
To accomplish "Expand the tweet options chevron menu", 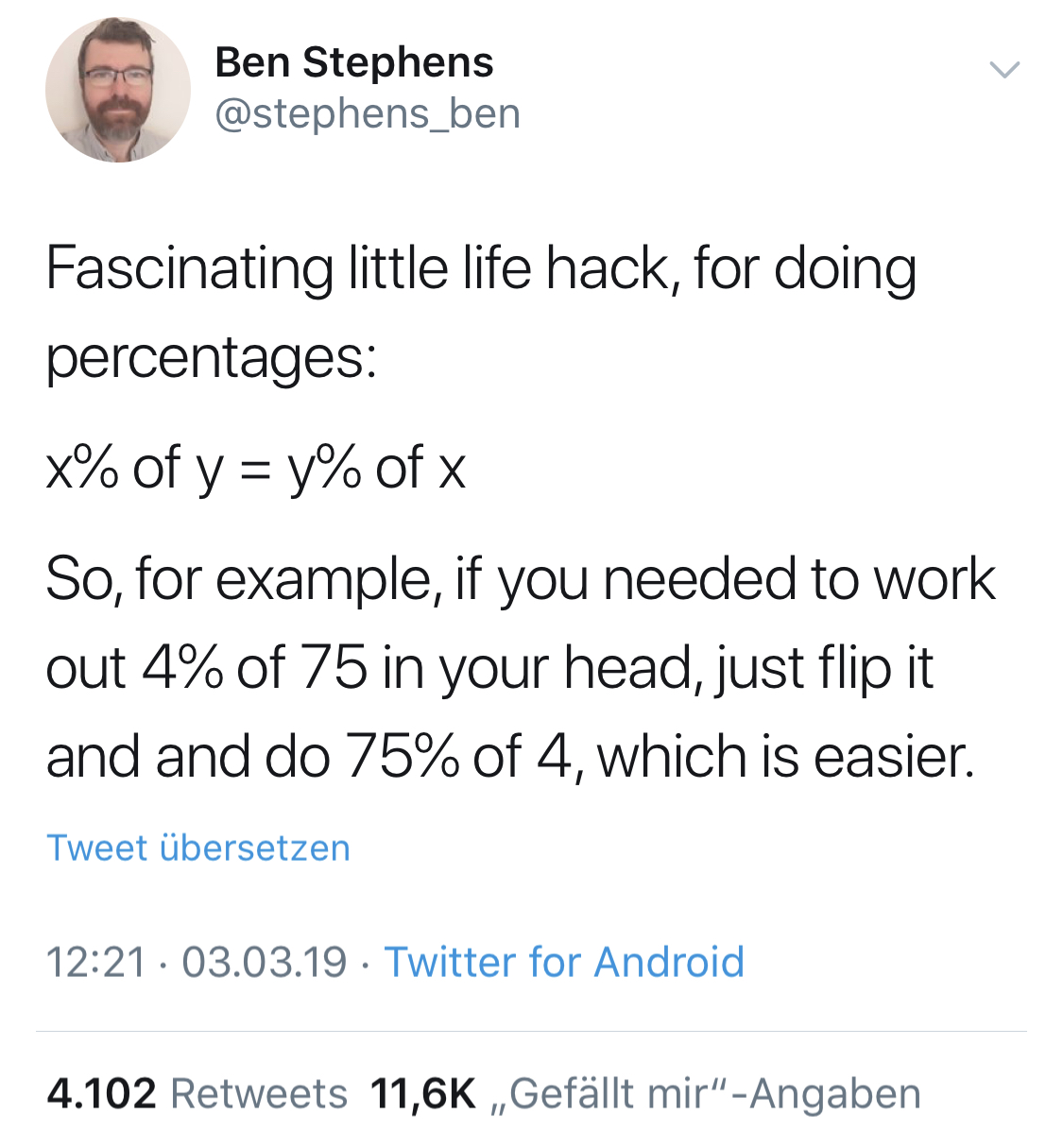I will [1003, 69].
